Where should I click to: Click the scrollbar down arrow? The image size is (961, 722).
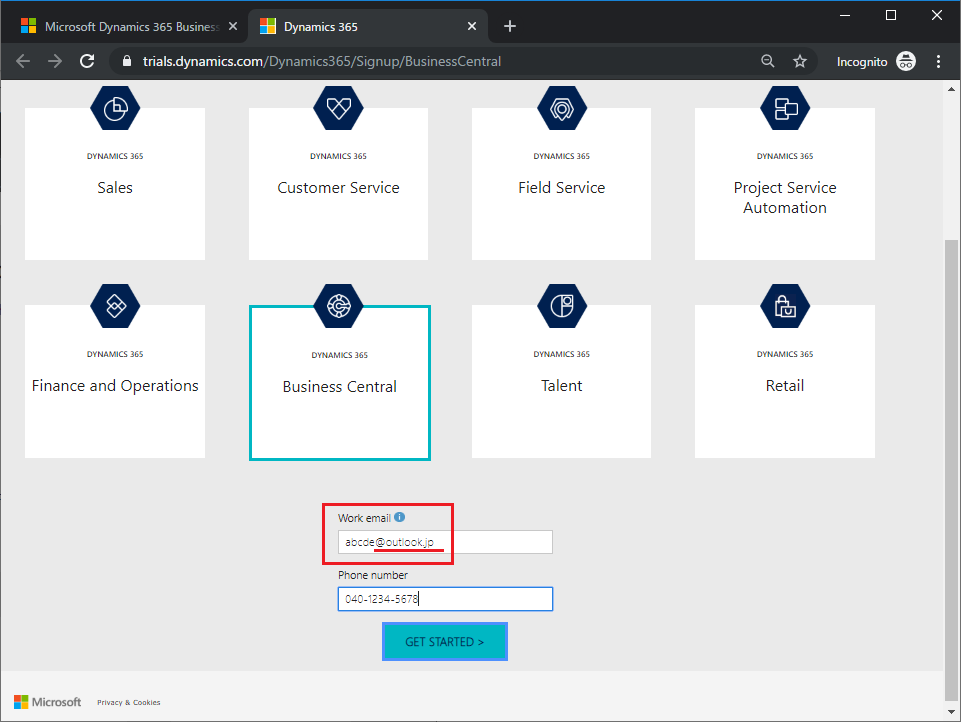pyautogui.click(x=951, y=712)
